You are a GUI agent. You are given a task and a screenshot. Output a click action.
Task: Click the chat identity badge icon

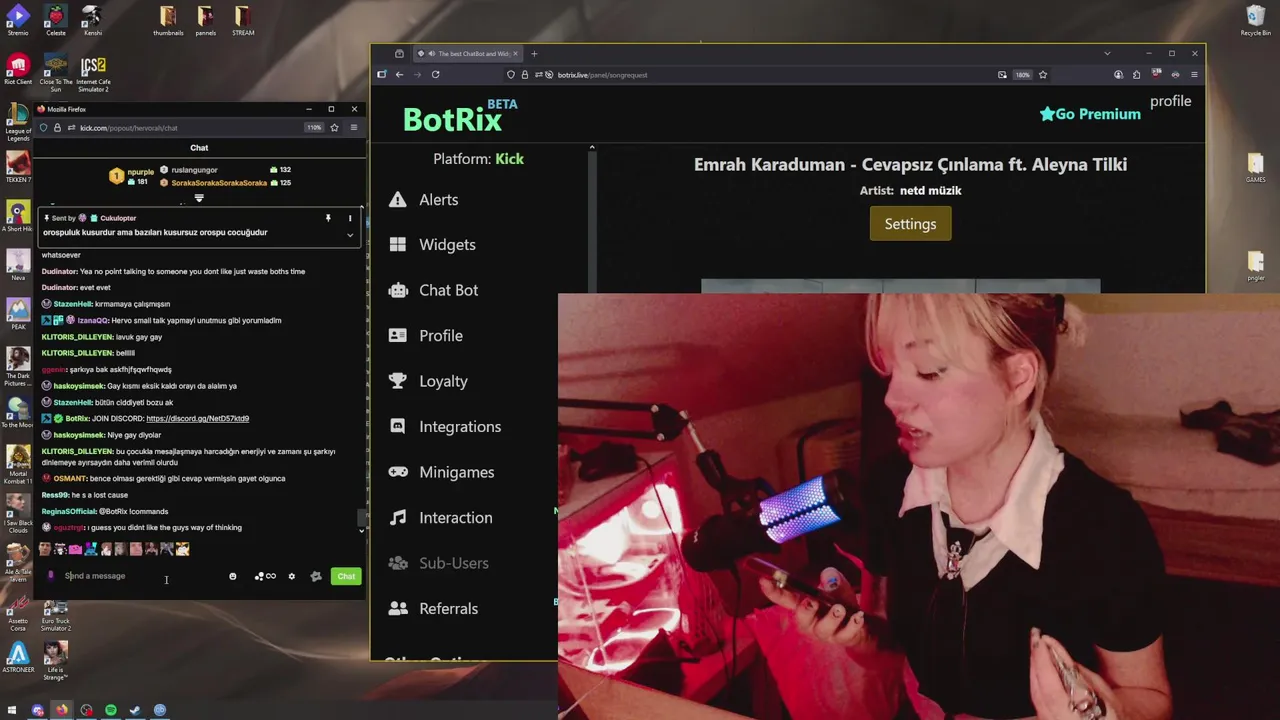(x=316, y=576)
